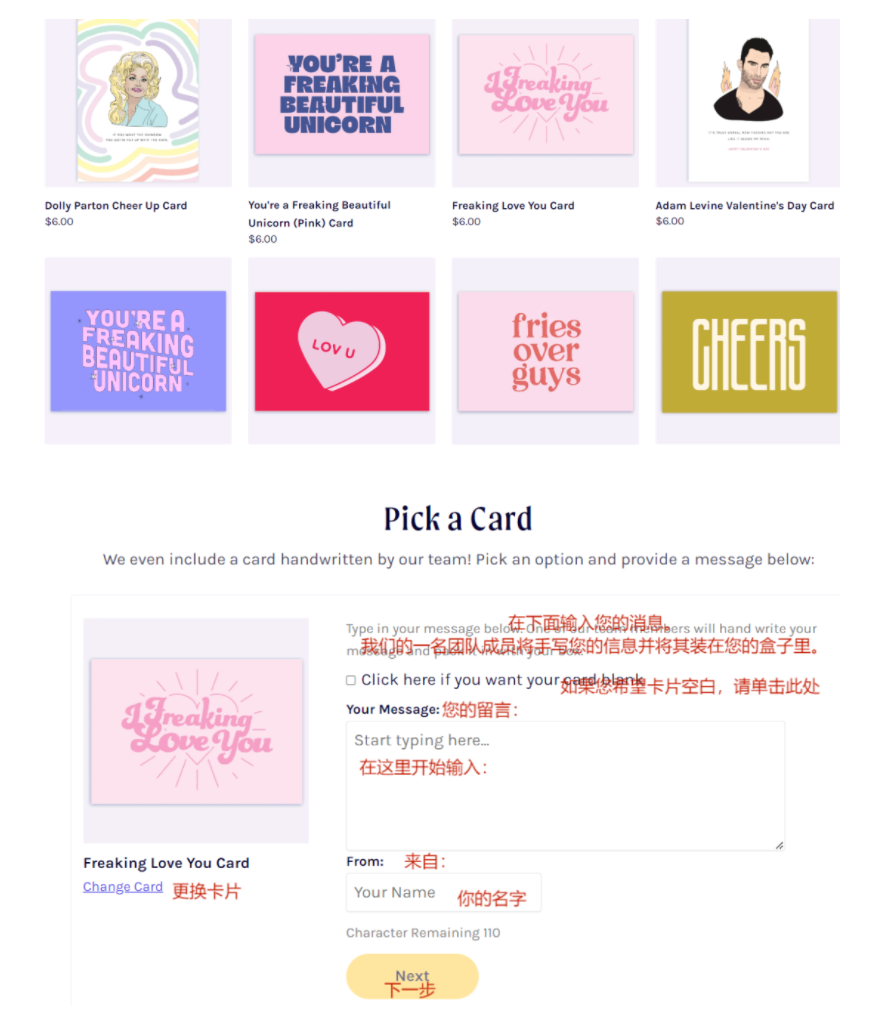Screen dimensions: 881x1013
Task: Choose the red Lov U heart card
Action: tap(342, 351)
